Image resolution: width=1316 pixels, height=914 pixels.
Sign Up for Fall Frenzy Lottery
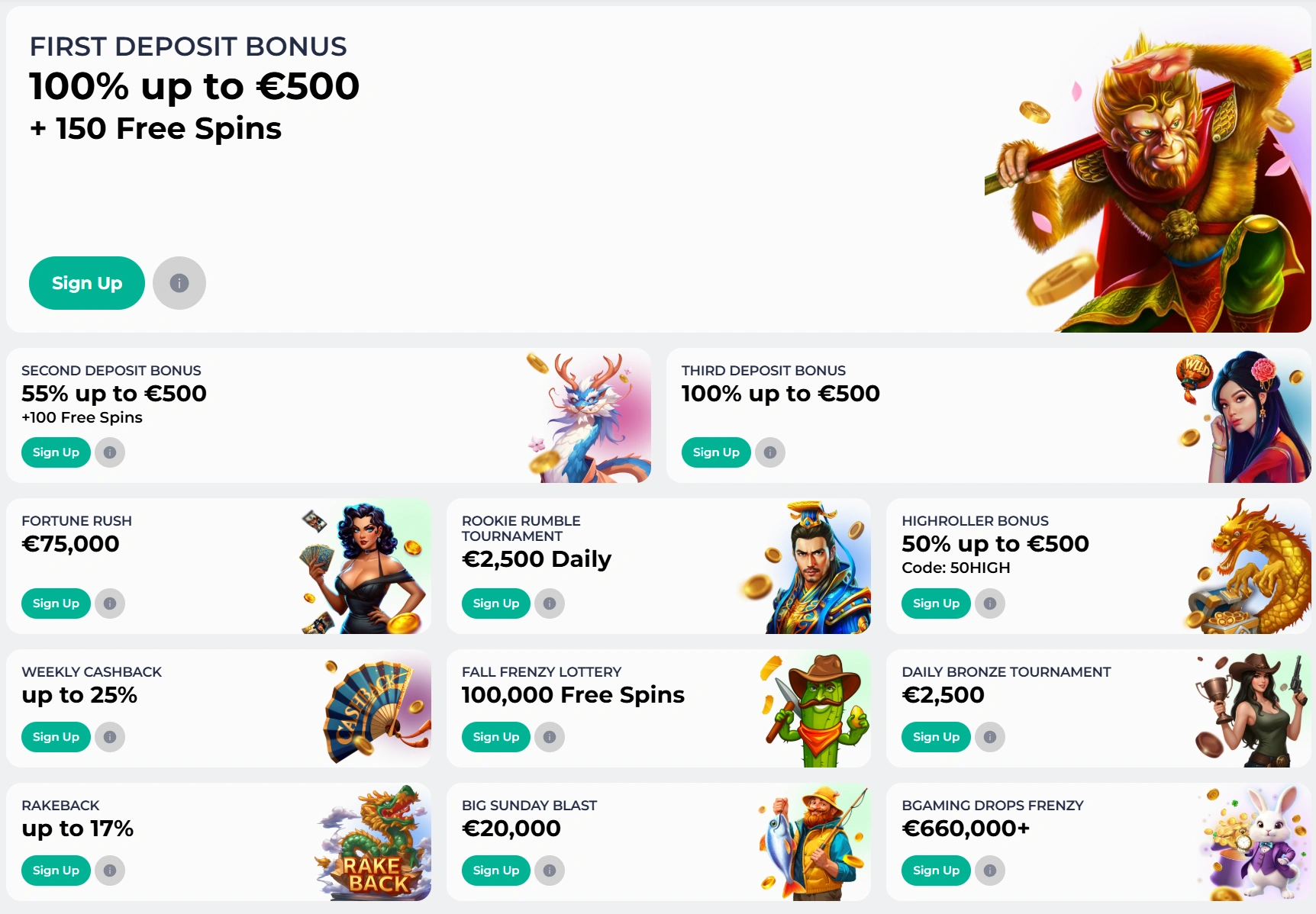tap(495, 736)
